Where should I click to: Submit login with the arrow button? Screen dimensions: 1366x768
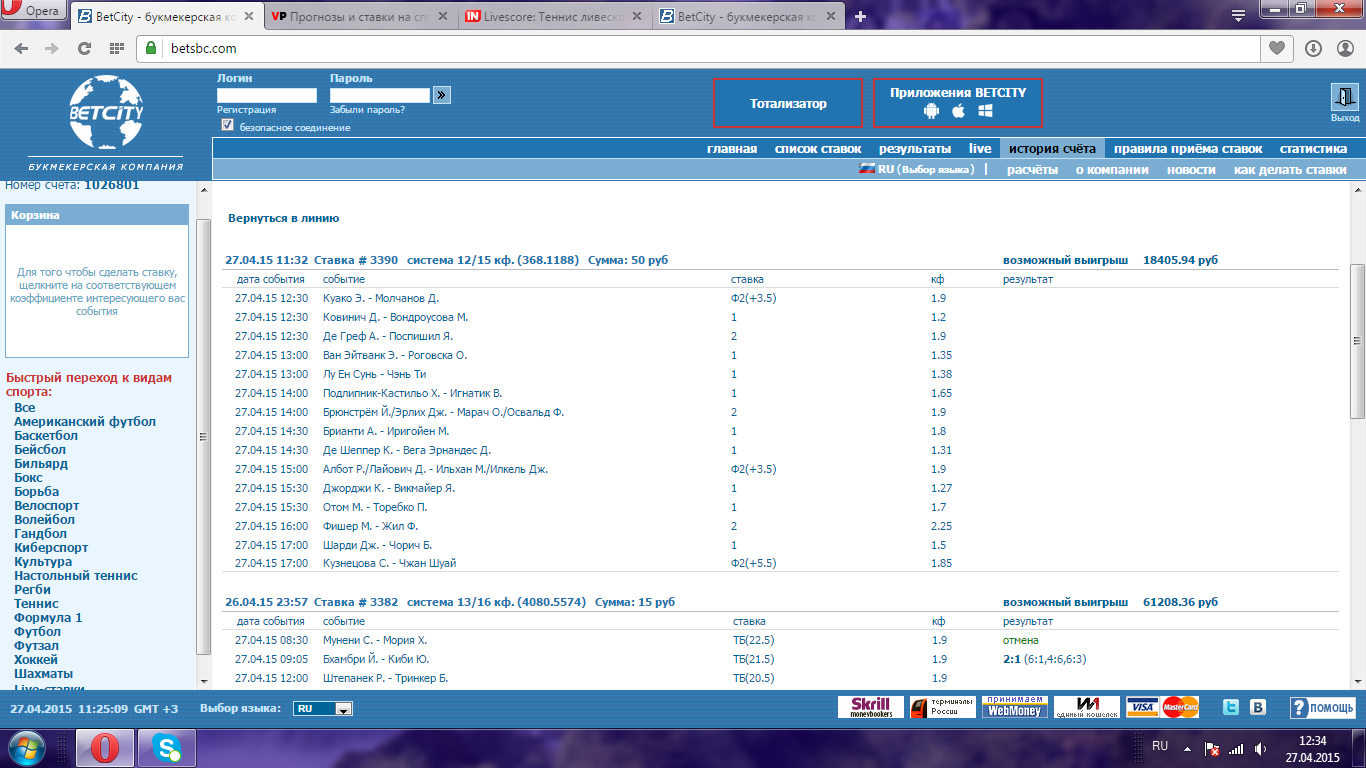(x=441, y=95)
